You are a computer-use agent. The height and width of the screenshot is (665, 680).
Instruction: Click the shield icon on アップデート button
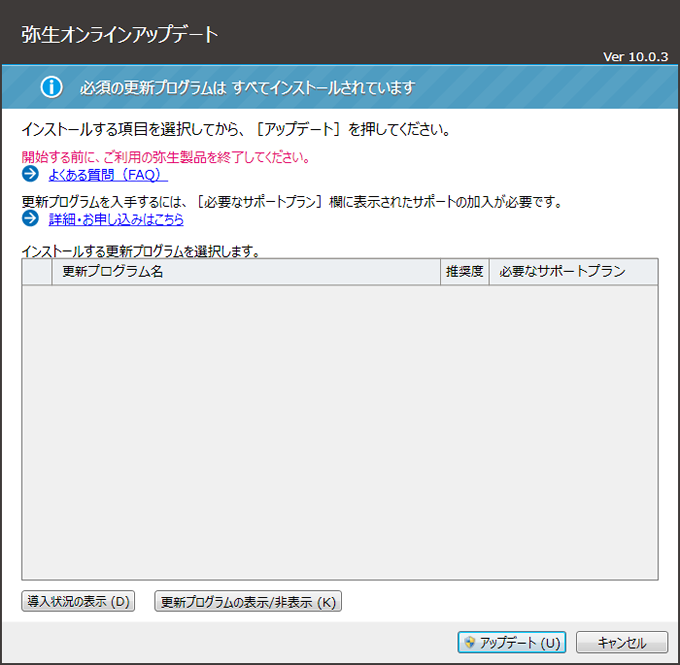click(x=470, y=642)
